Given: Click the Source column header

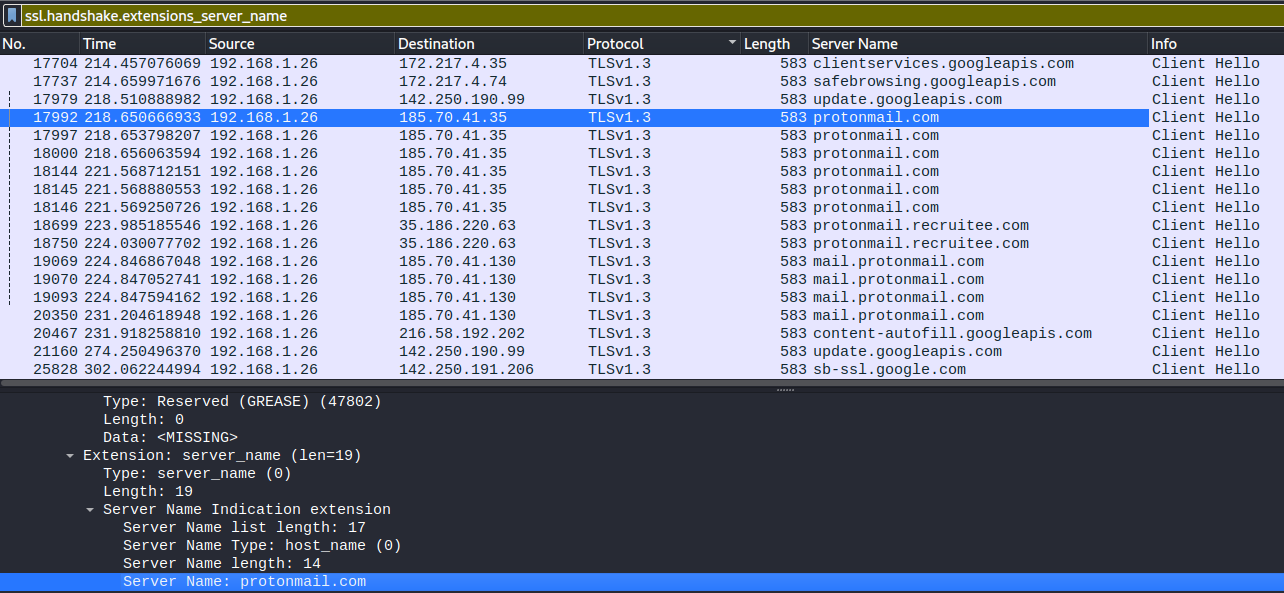Looking at the screenshot, I should click(x=300, y=44).
